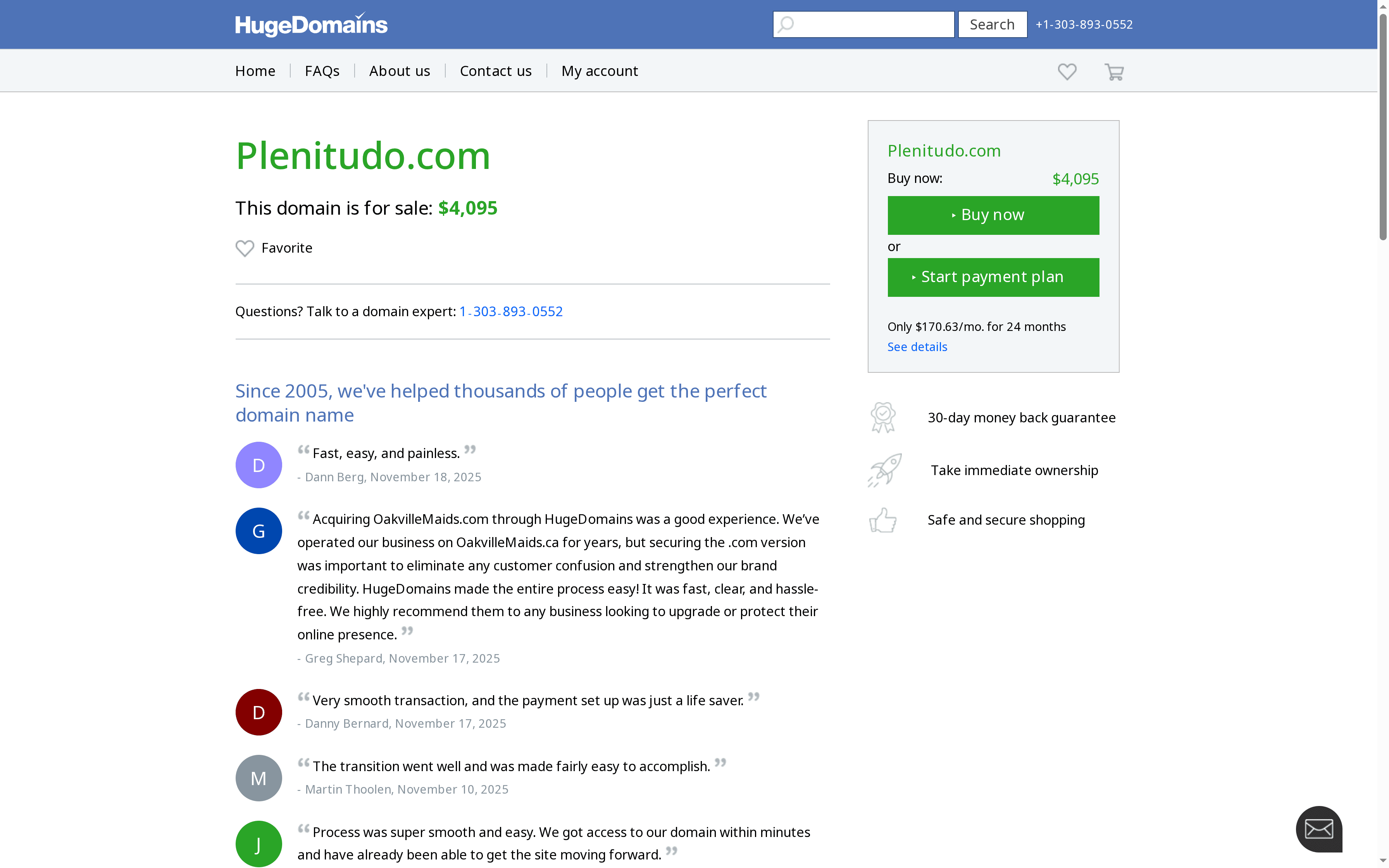Call the domain expert phone number link

(x=510, y=311)
